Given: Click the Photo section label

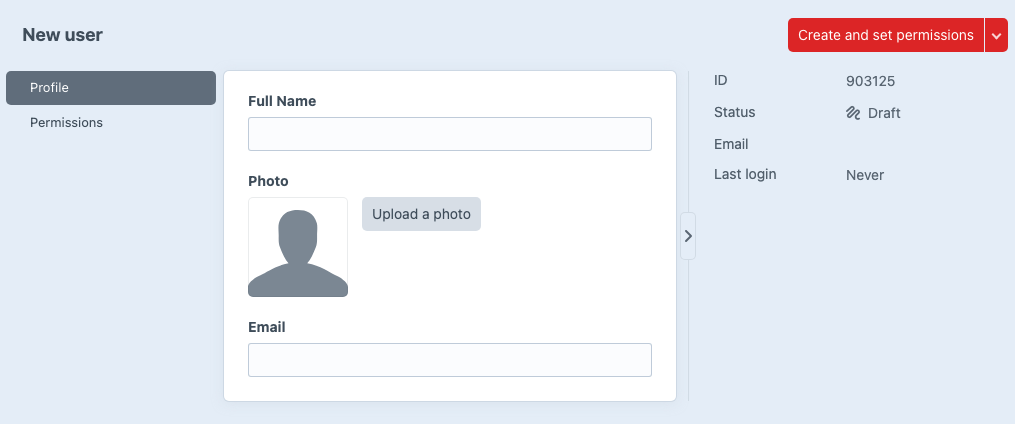Looking at the screenshot, I should pos(268,181).
